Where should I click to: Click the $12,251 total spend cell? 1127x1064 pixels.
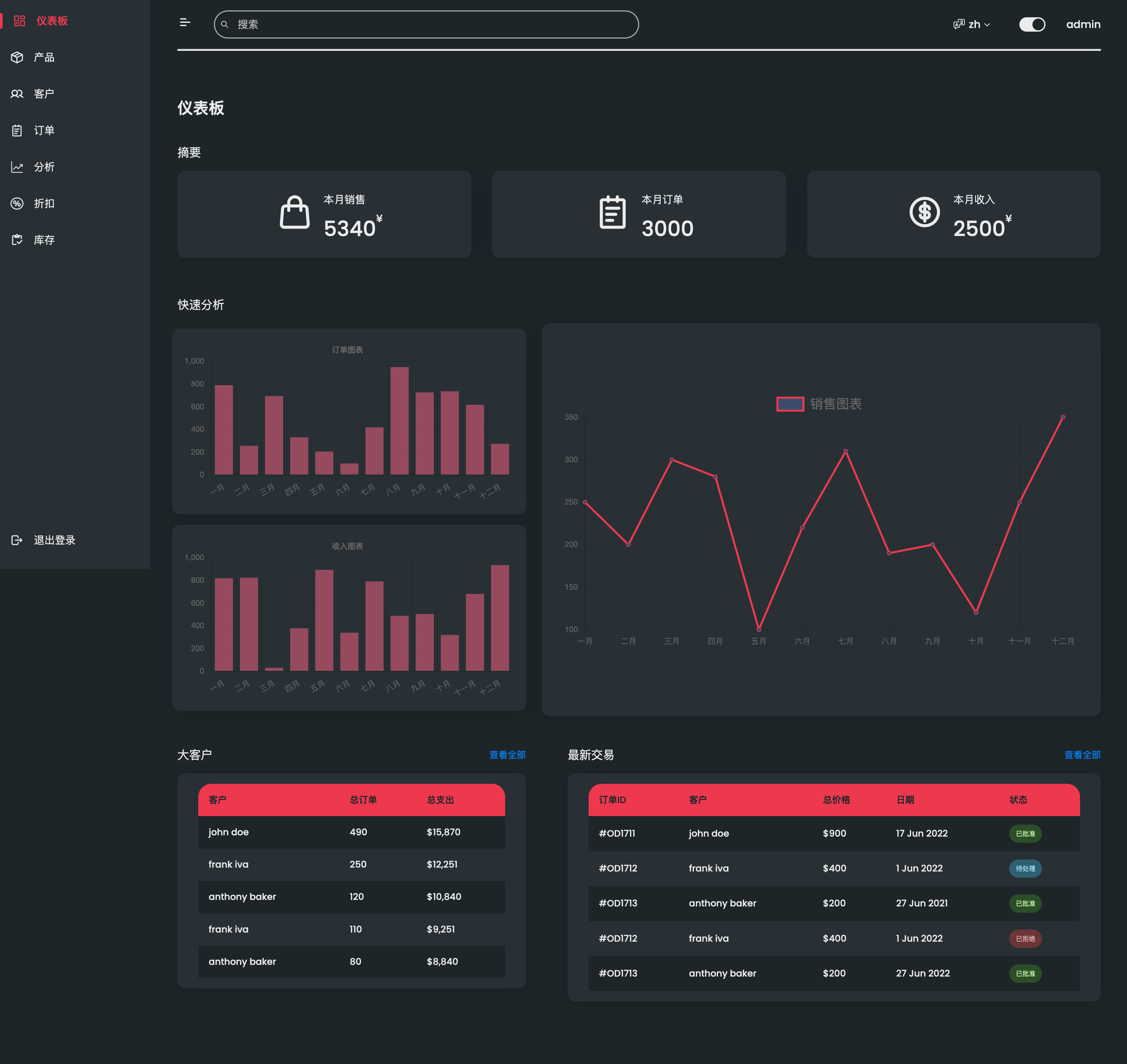click(442, 864)
